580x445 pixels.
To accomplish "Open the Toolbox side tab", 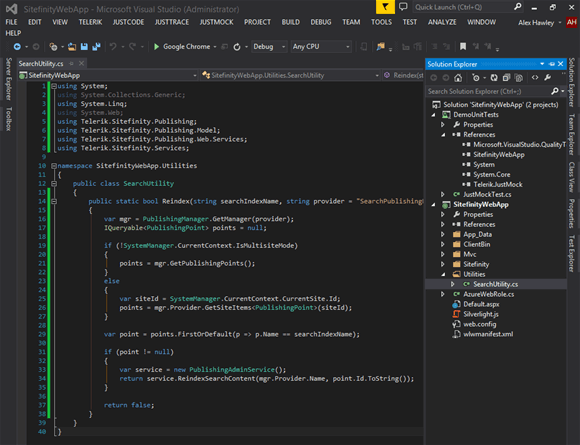I will [9, 119].
